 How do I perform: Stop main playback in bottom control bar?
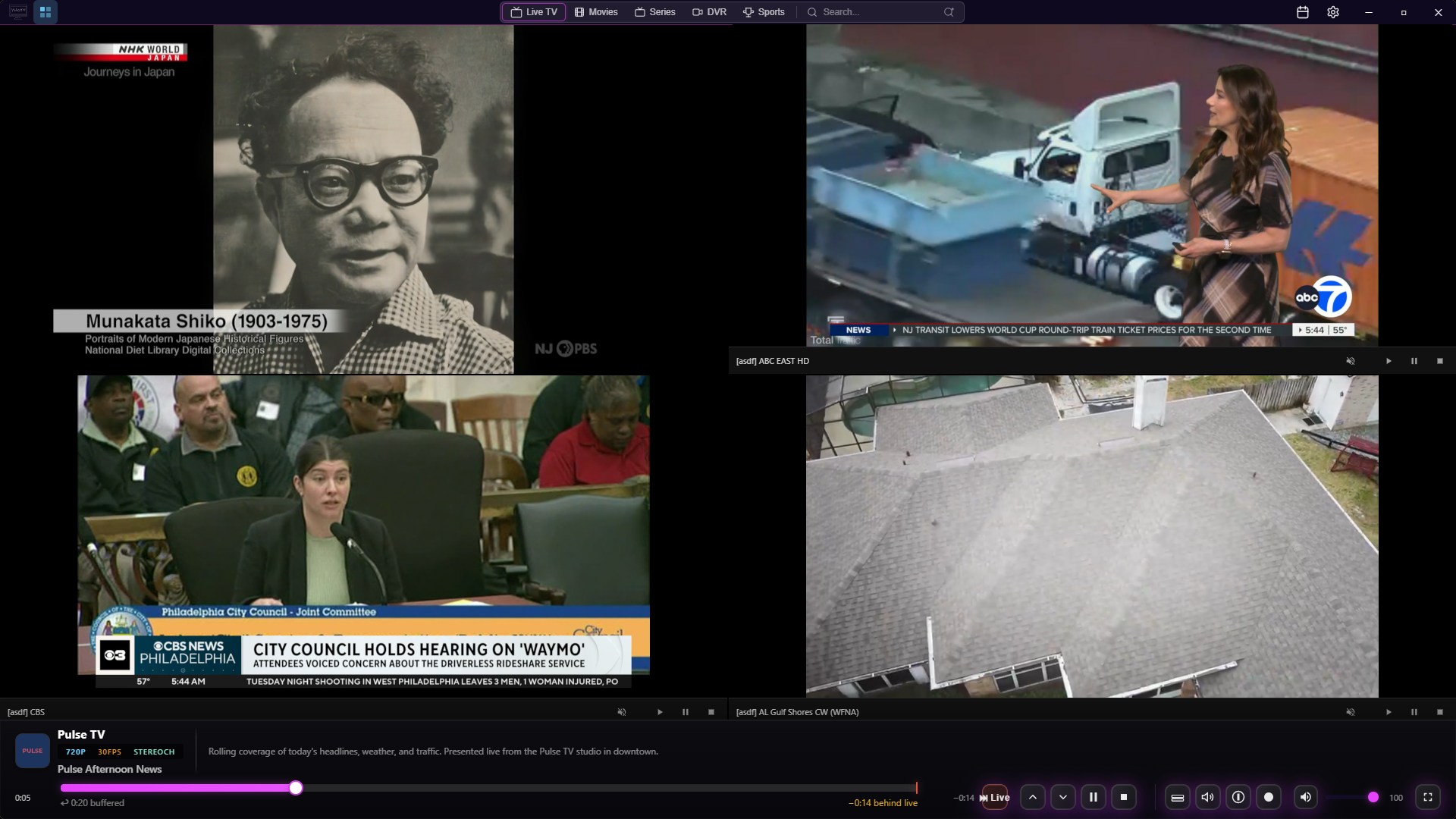click(x=1124, y=797)
